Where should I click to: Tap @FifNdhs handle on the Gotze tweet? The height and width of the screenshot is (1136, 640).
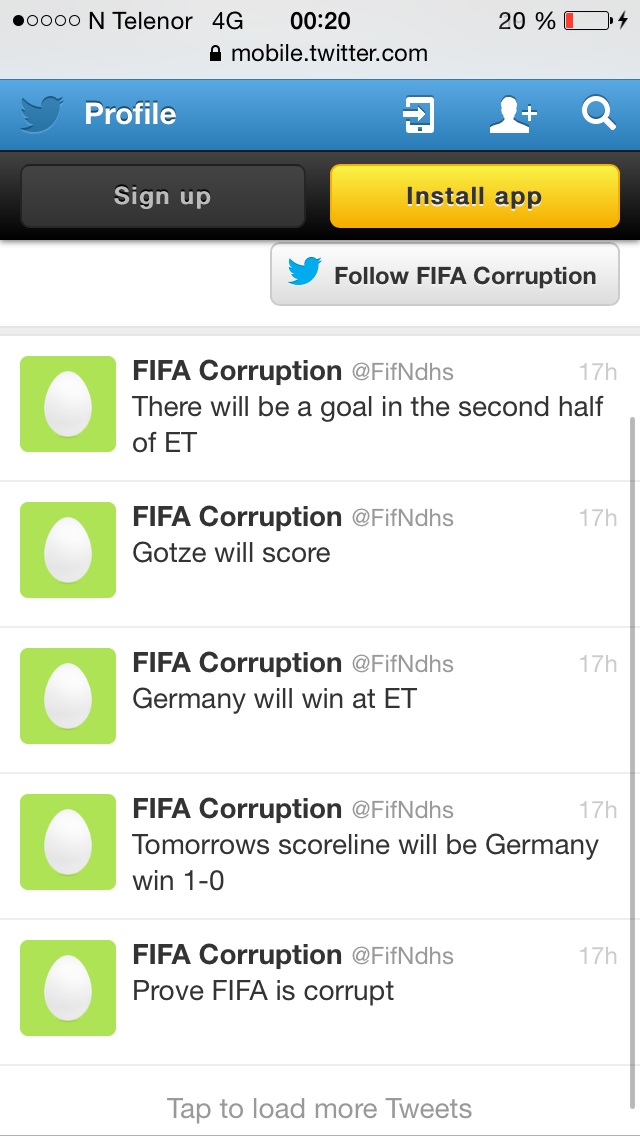click(402, 518)
